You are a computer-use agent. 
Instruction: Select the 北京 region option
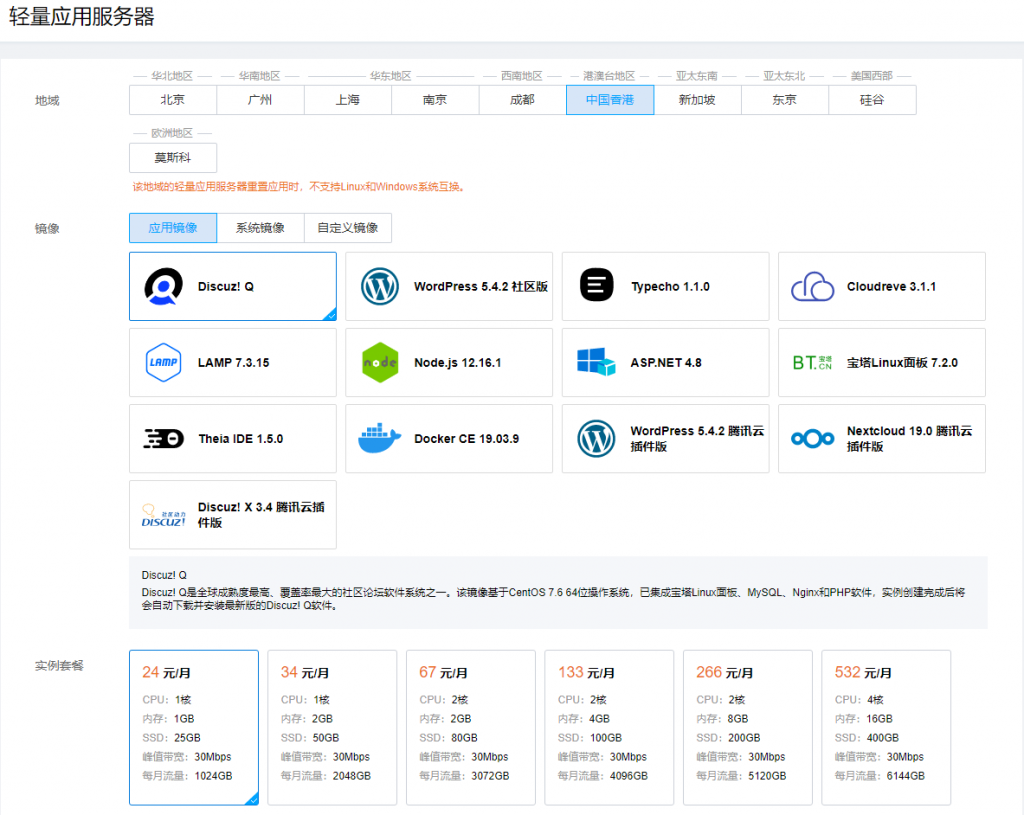(173, 100)
